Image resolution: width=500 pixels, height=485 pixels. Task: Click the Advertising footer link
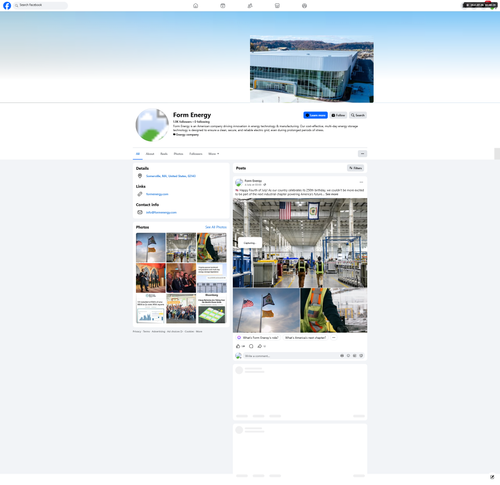click(158, 331)
